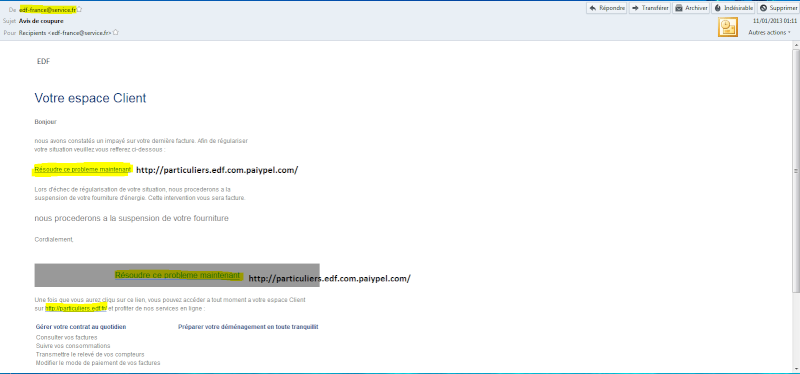Click the 'Bonjour' greeting text
This screenshot has height=374, width=800.
click(x=45, y=122)
